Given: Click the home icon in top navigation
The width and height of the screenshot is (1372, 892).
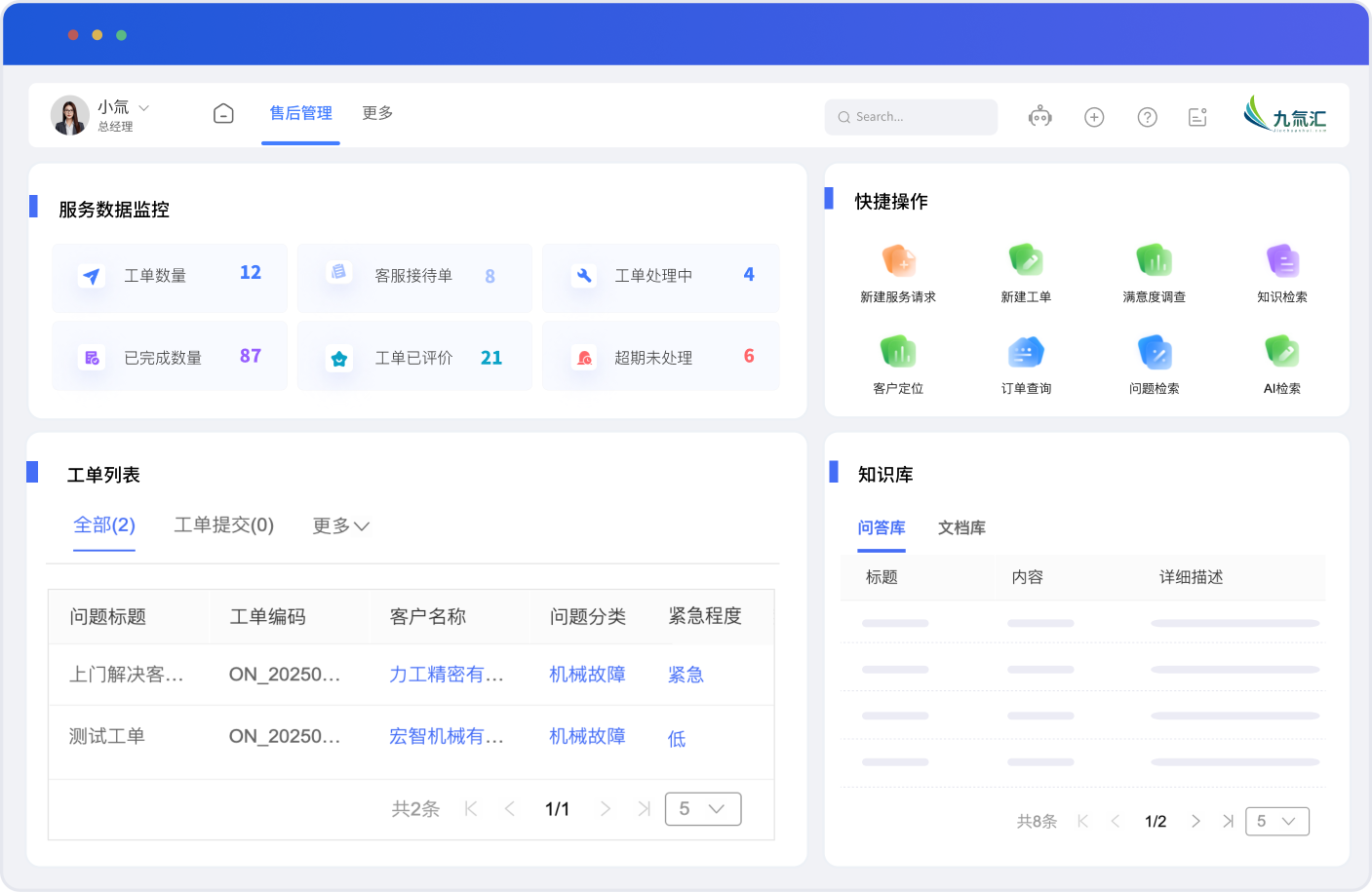Looking at the screenshot, I should tap(223, 114).
